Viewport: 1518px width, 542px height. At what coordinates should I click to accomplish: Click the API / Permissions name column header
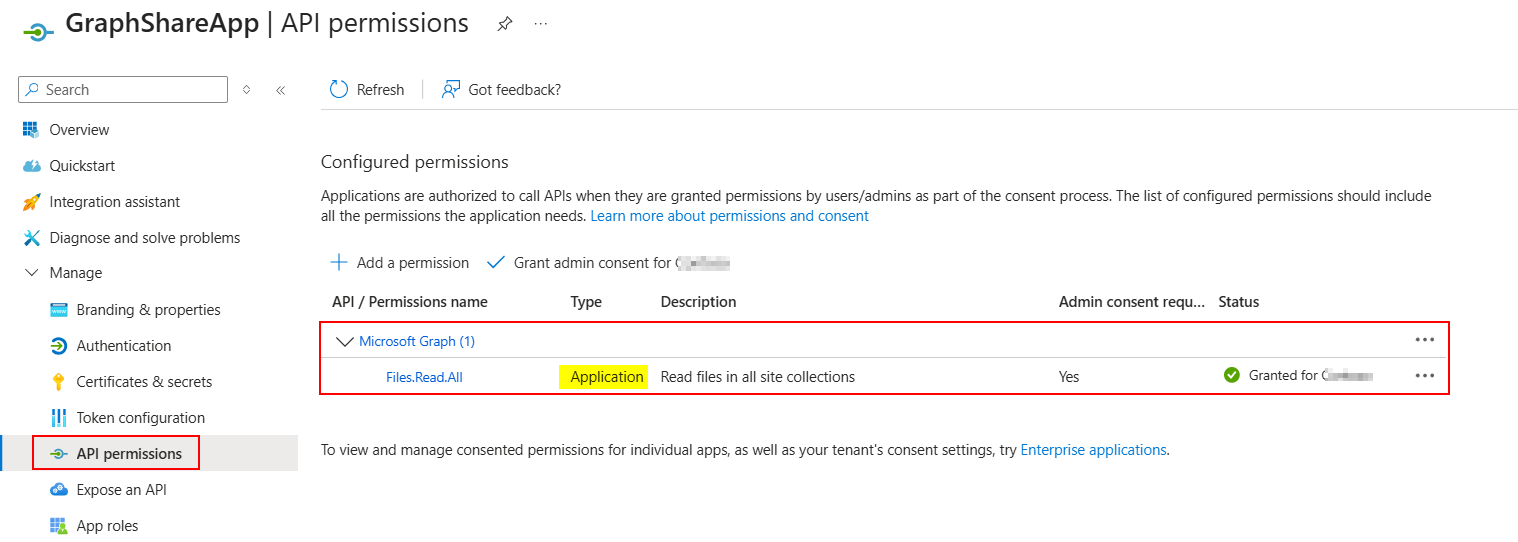coord(410,302)
